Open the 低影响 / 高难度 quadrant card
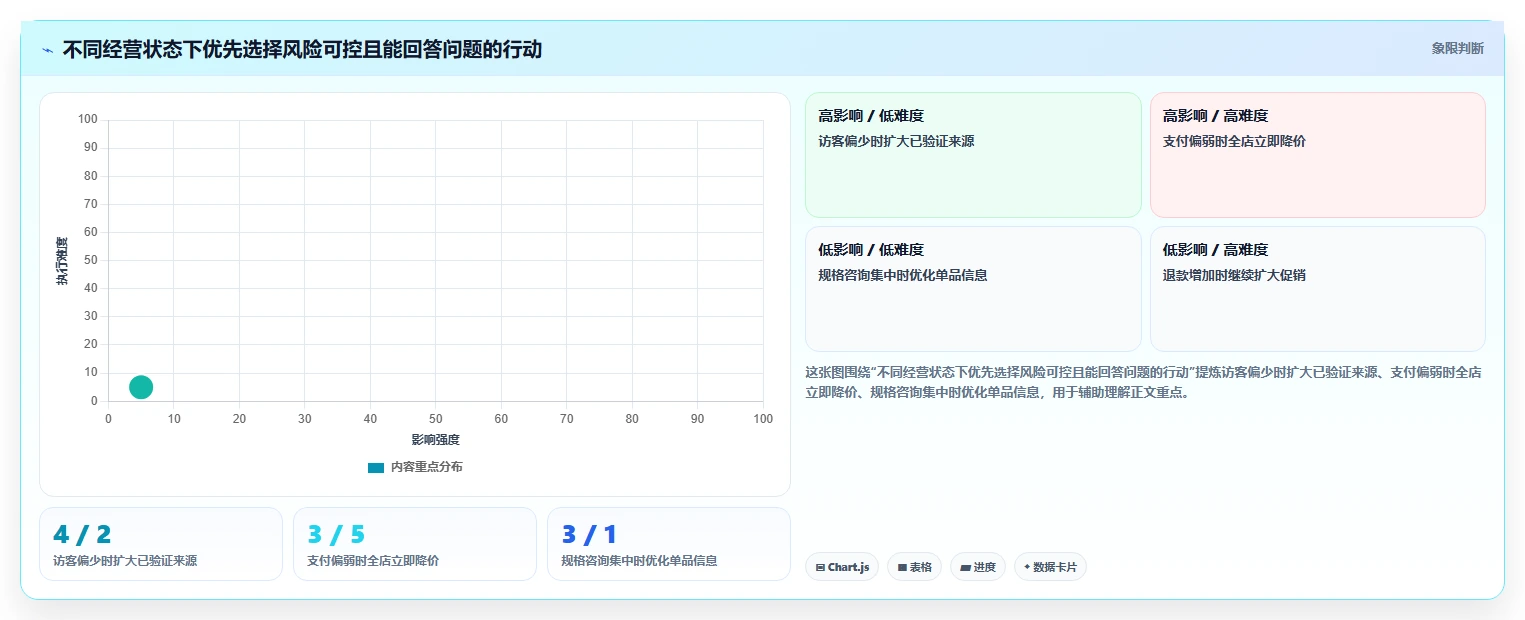This screenshot has width=1525, height=620. point(1318,289)
